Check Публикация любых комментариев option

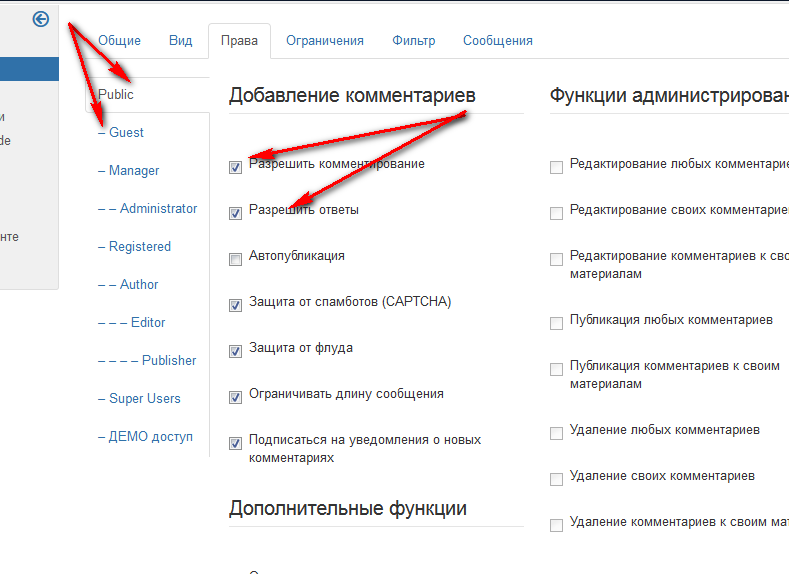(557, 323)
